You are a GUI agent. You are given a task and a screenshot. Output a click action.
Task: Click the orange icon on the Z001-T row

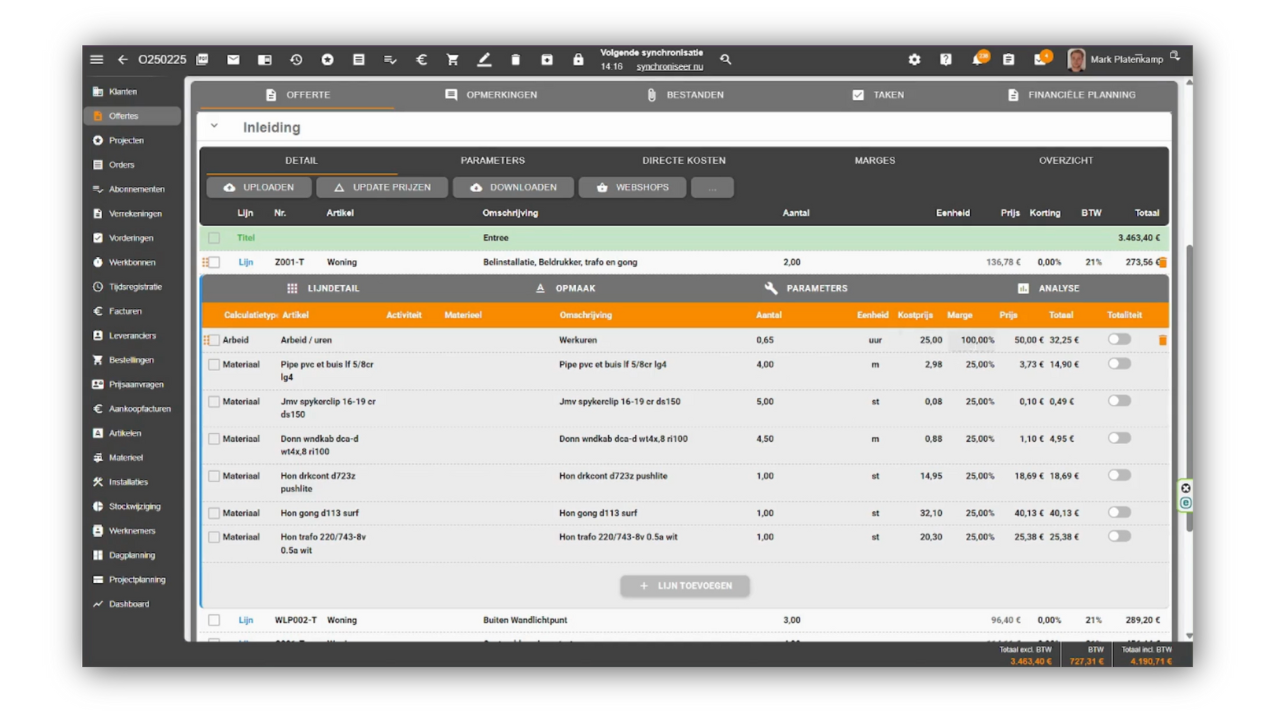pyautogui.click(x=1162, y=262)
